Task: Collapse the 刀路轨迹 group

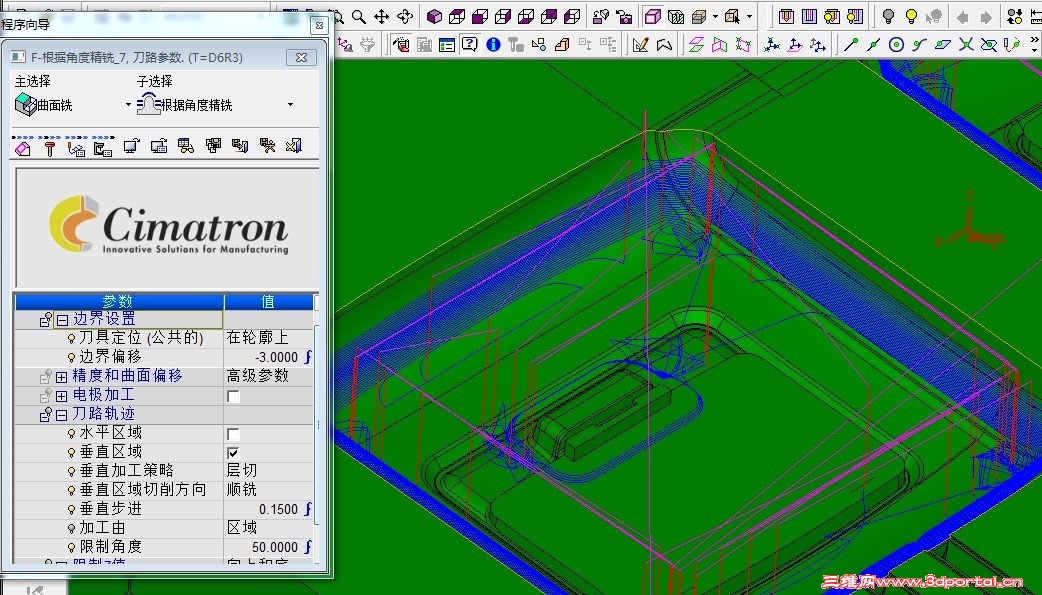Action: (x=62, y=415)
